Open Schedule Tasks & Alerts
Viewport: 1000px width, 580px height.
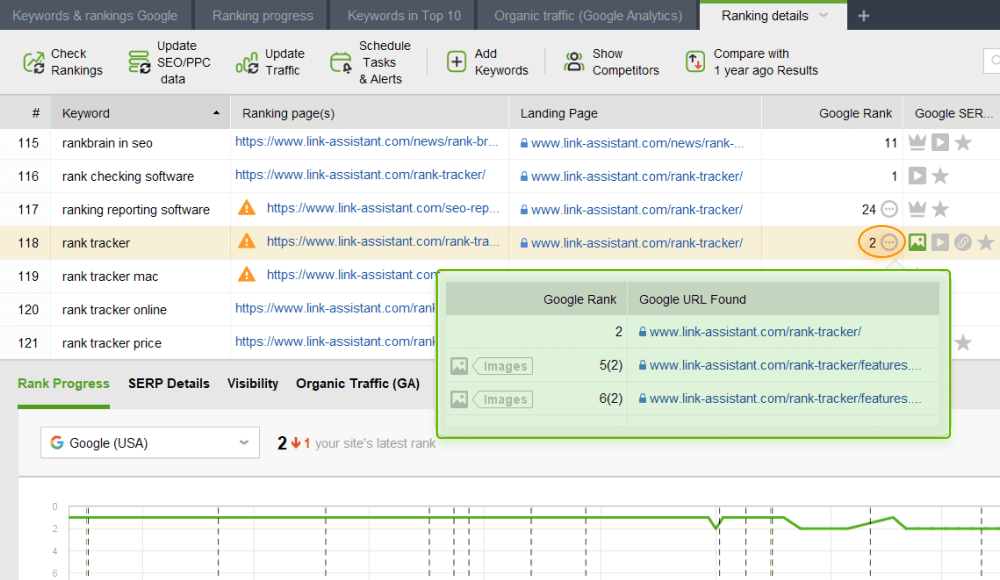click(371, 63)
